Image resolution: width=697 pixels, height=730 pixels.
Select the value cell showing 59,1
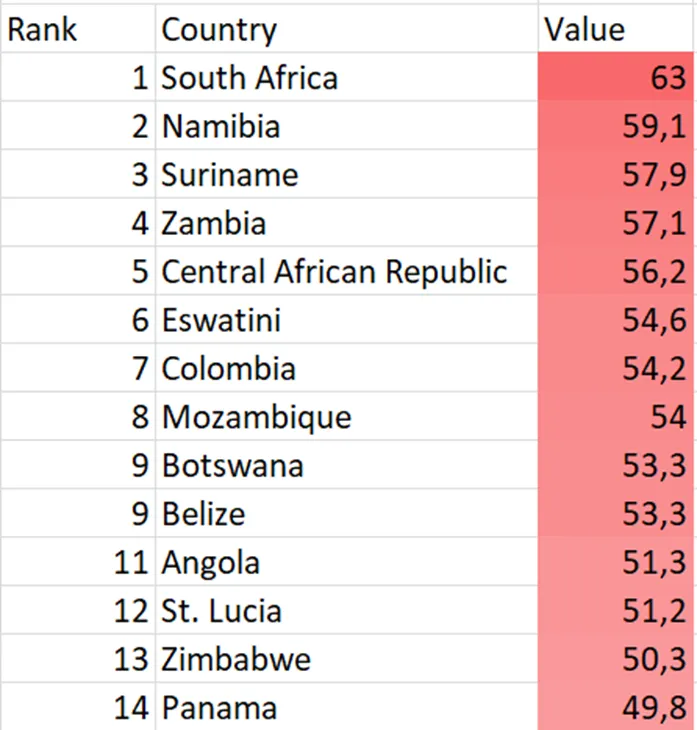(x=616, y=125)
